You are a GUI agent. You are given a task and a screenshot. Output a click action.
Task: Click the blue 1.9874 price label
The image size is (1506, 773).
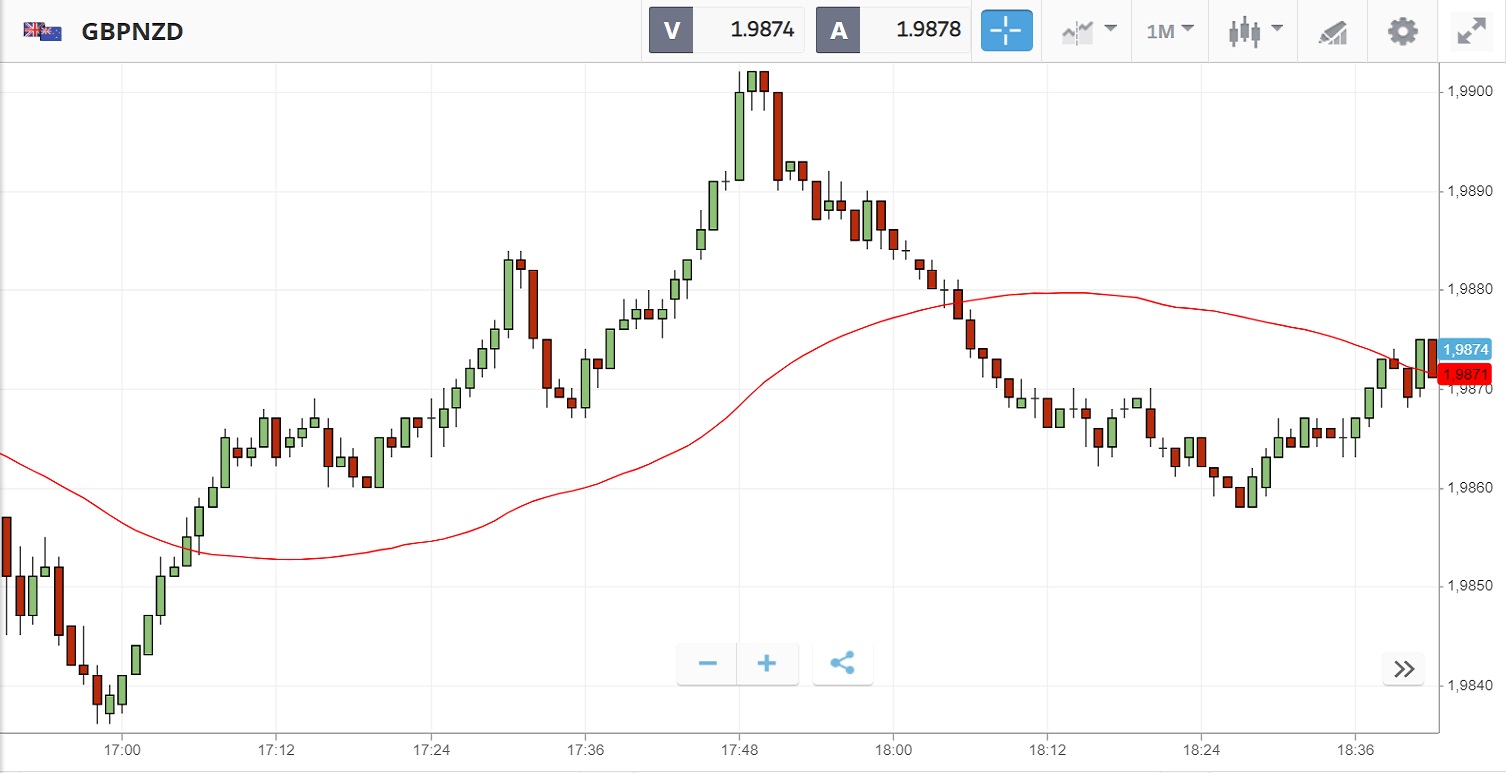(x=1465, y=349)
